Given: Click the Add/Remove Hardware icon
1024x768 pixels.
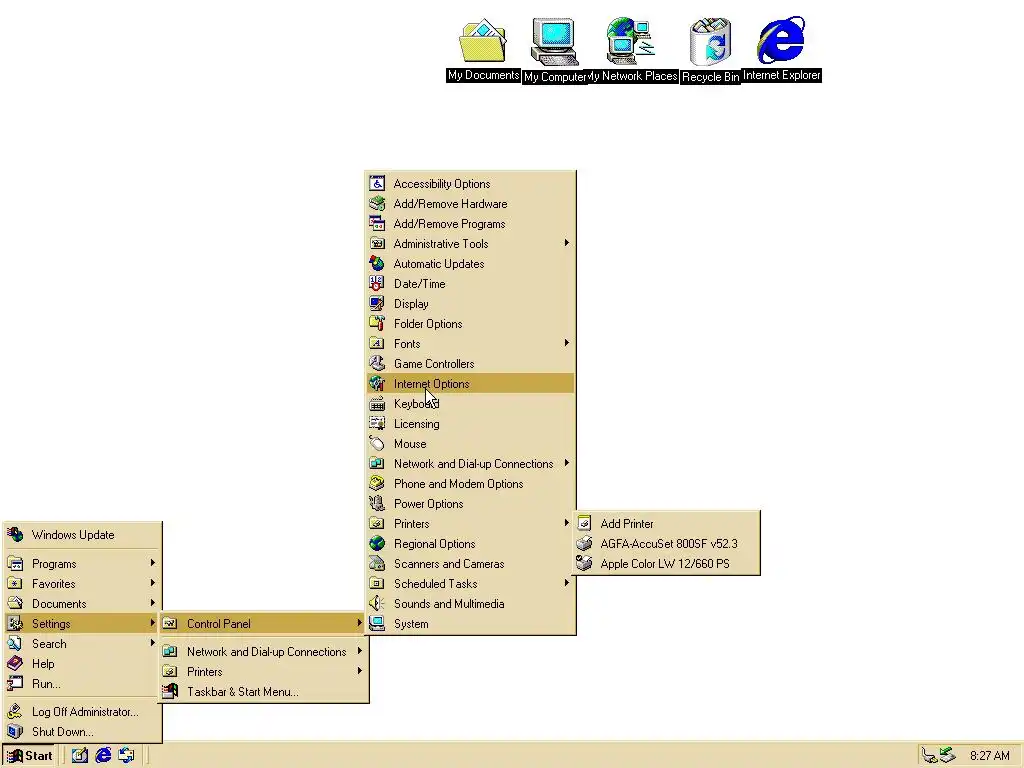Looking at the screenshot, I should coord(377,204).
